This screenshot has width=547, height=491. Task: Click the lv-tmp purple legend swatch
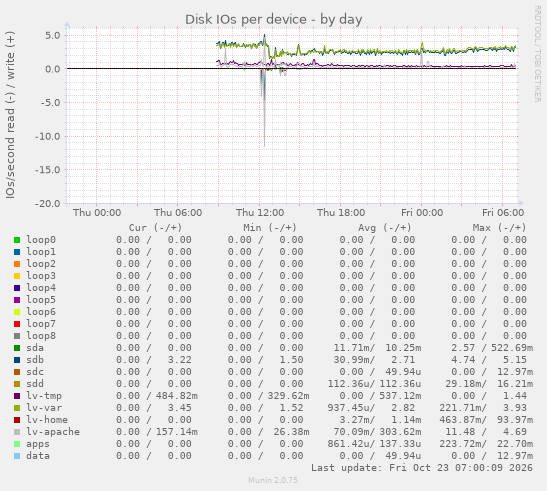click(17, 396)
